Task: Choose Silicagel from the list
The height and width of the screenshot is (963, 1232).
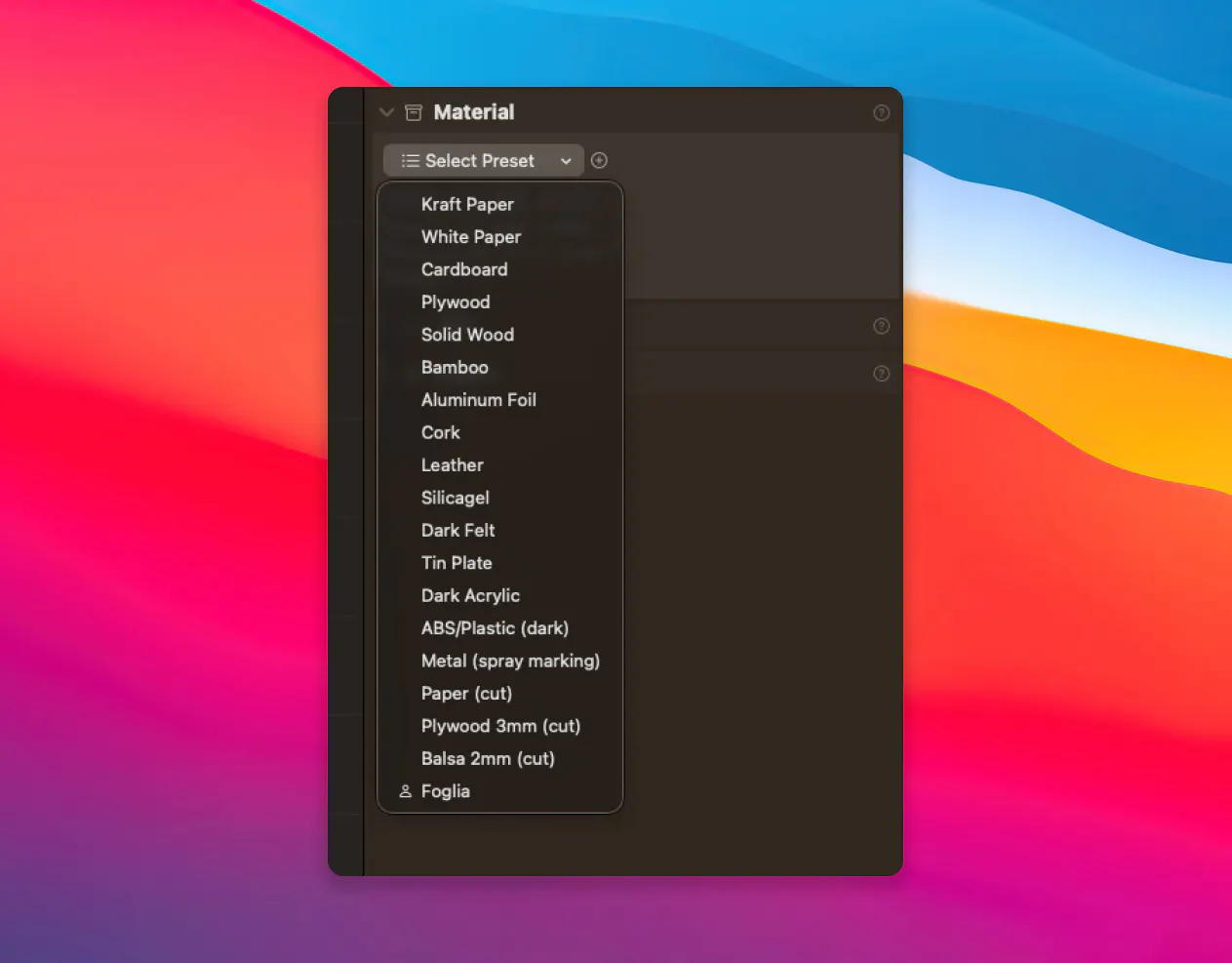Action: click(x=499, y=498)
